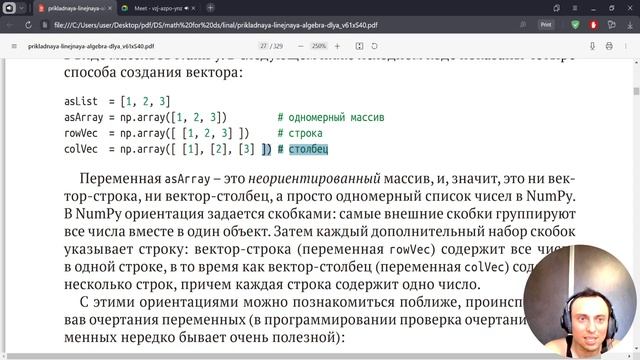Click the fit to page icon
The width and height of the screenshot is (640, 360).
click(359, 46)
